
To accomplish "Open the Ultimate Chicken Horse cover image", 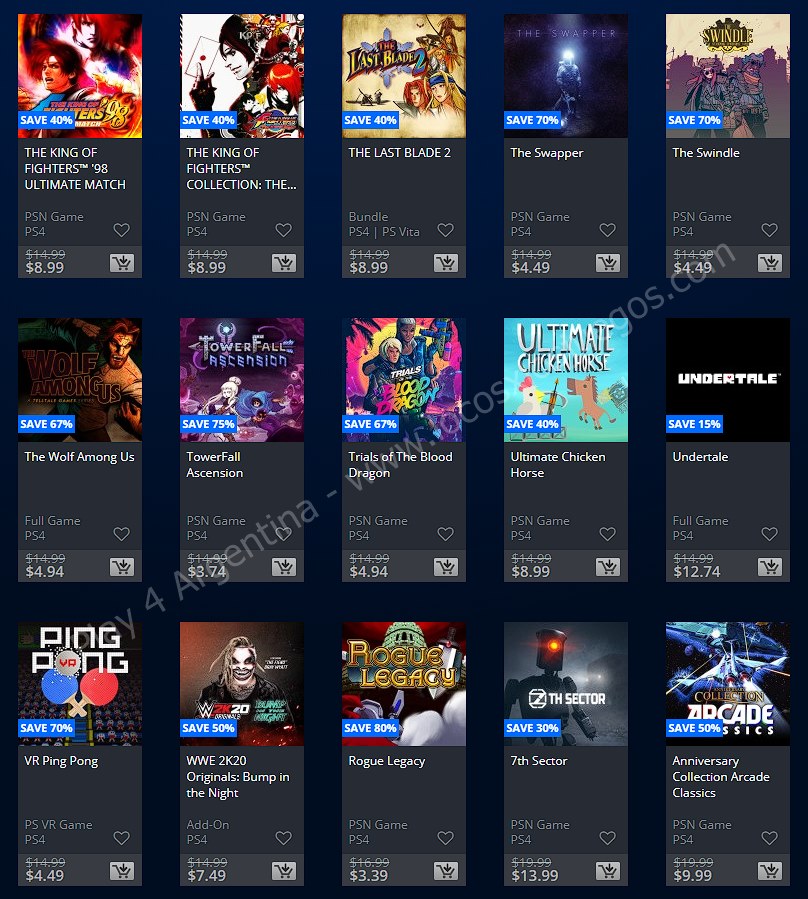I will point(566,380).
